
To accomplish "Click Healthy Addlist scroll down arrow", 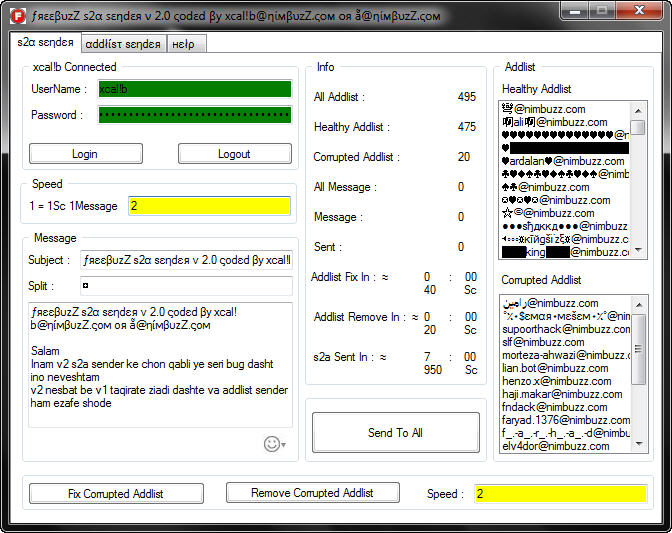I will pos(638,250).
